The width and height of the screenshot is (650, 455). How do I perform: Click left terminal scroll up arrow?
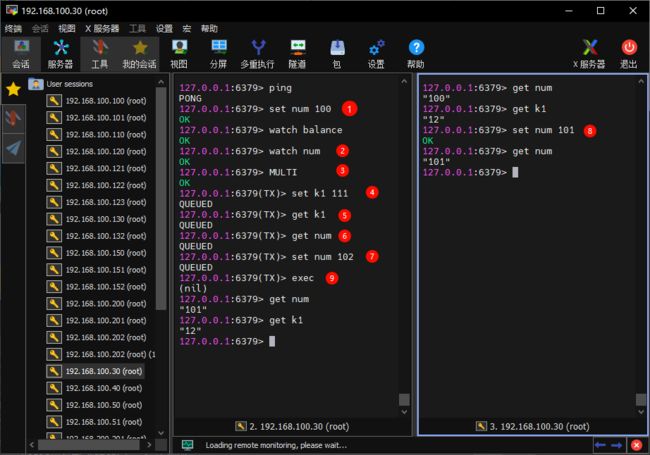click(404, 82)
